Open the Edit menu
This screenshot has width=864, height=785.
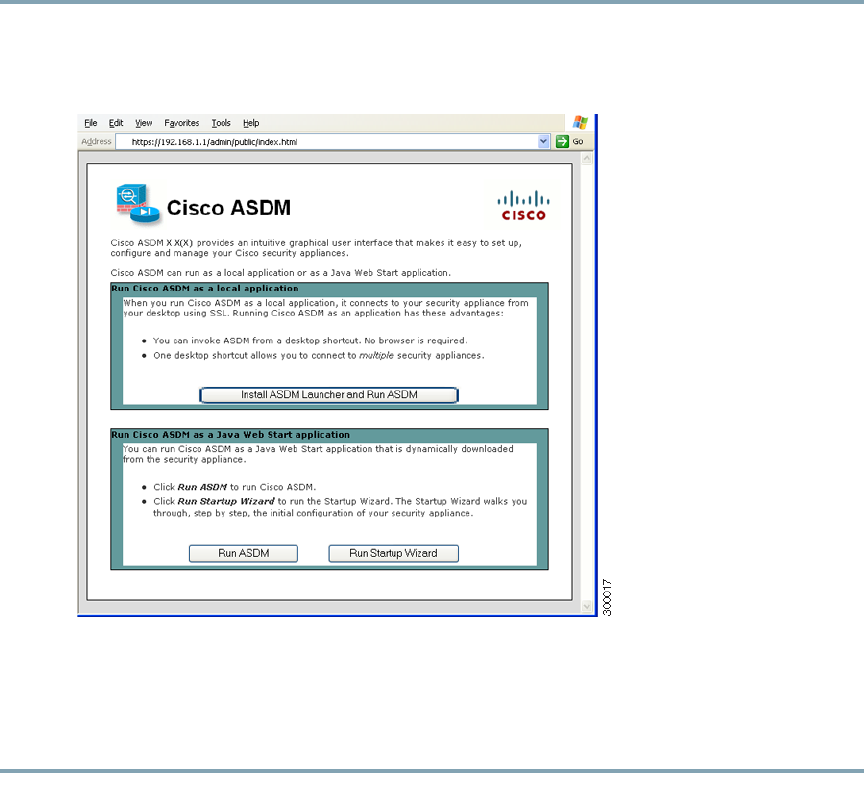[x=116, y=123]
